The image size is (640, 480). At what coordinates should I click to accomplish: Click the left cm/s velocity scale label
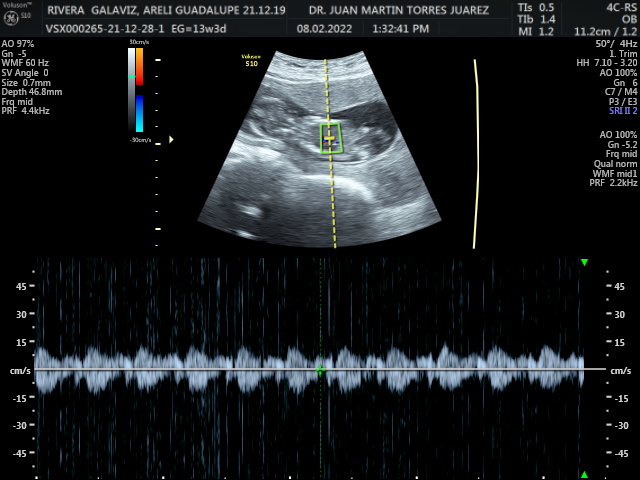click(20, 371)
